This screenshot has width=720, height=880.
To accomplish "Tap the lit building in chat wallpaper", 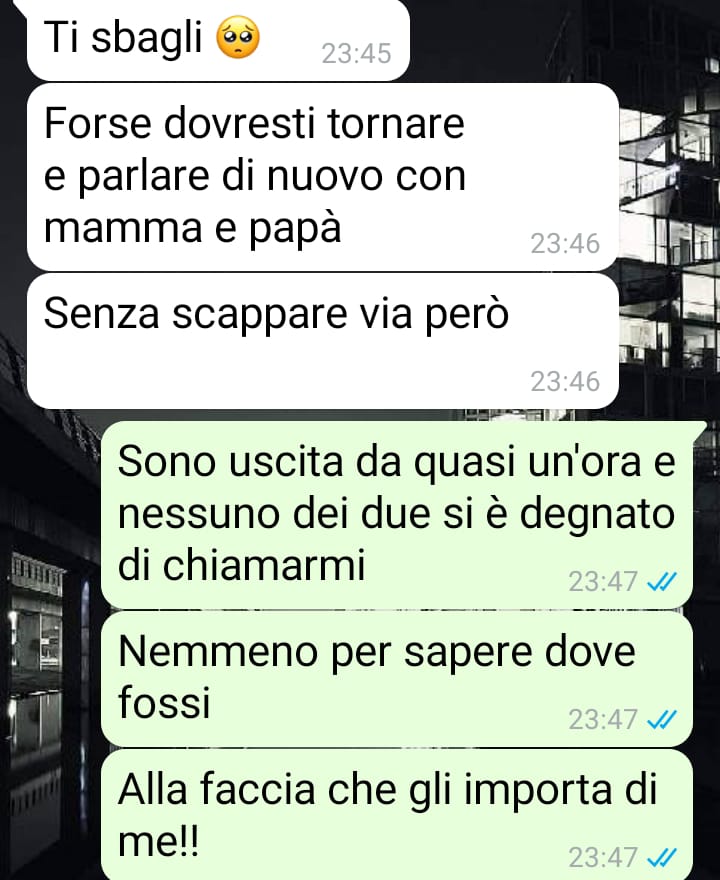I will 669,236.
